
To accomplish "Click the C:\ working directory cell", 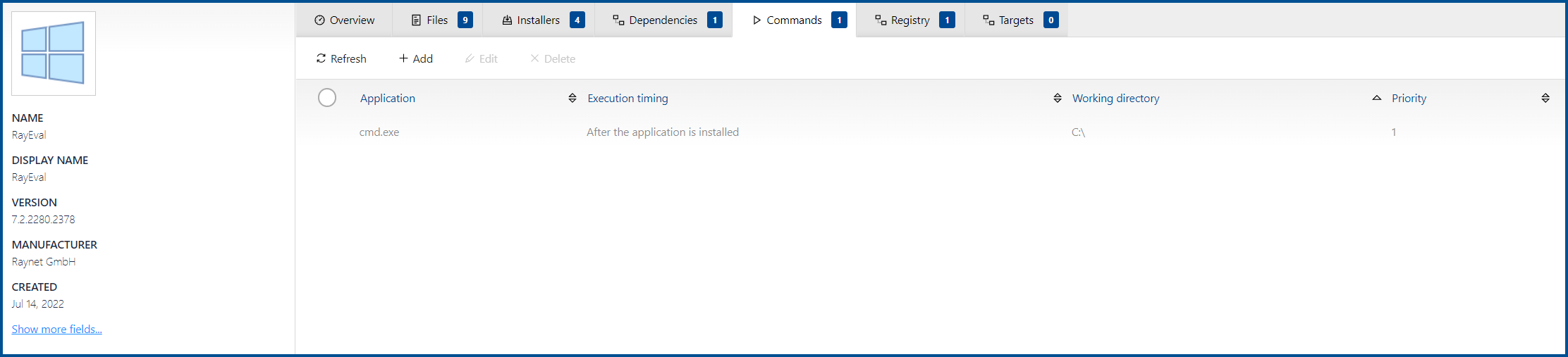I will (1078, 132).
